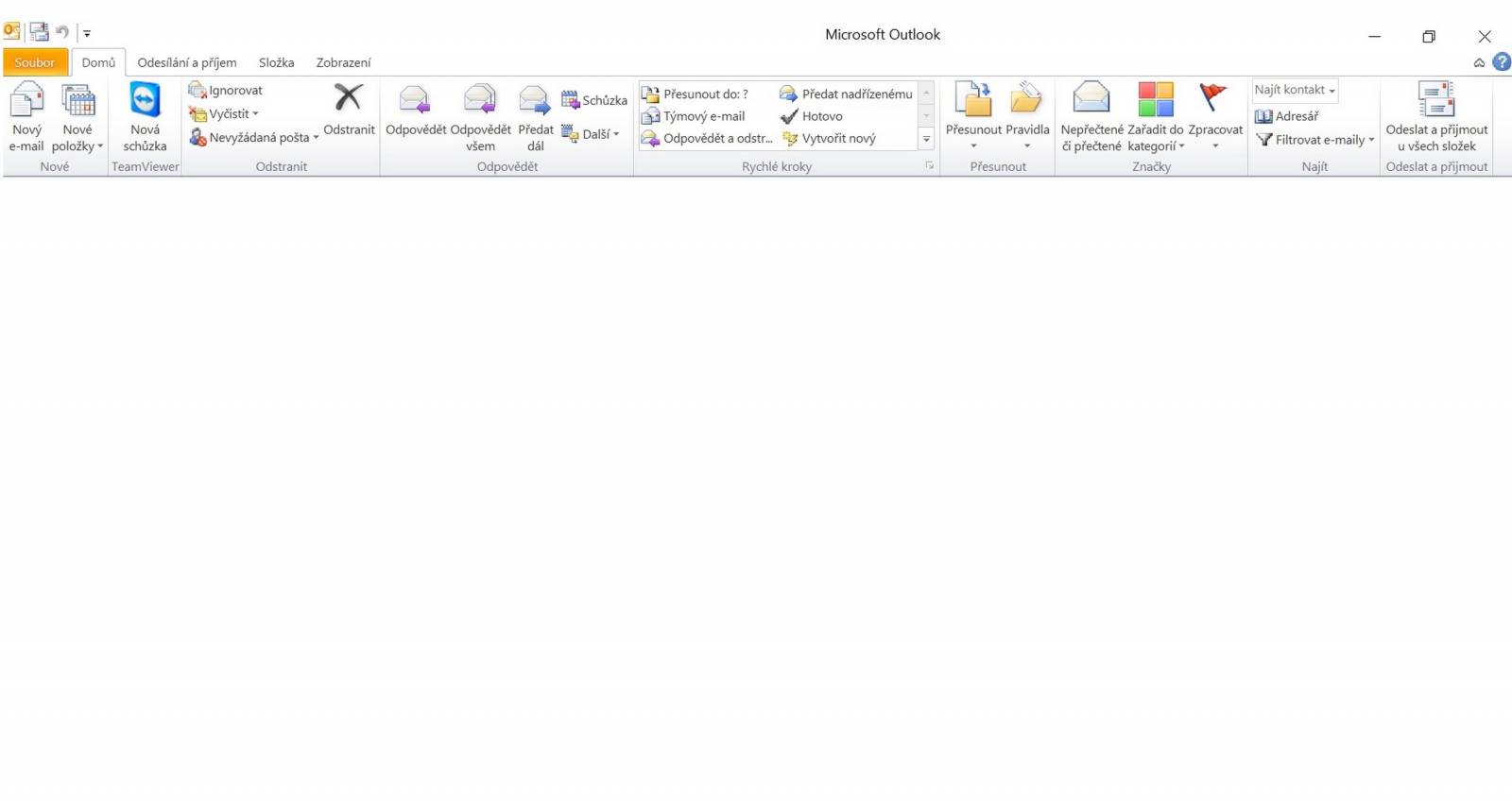
Task: Reply with a Schůzka meeting
Action: point(594,100)
